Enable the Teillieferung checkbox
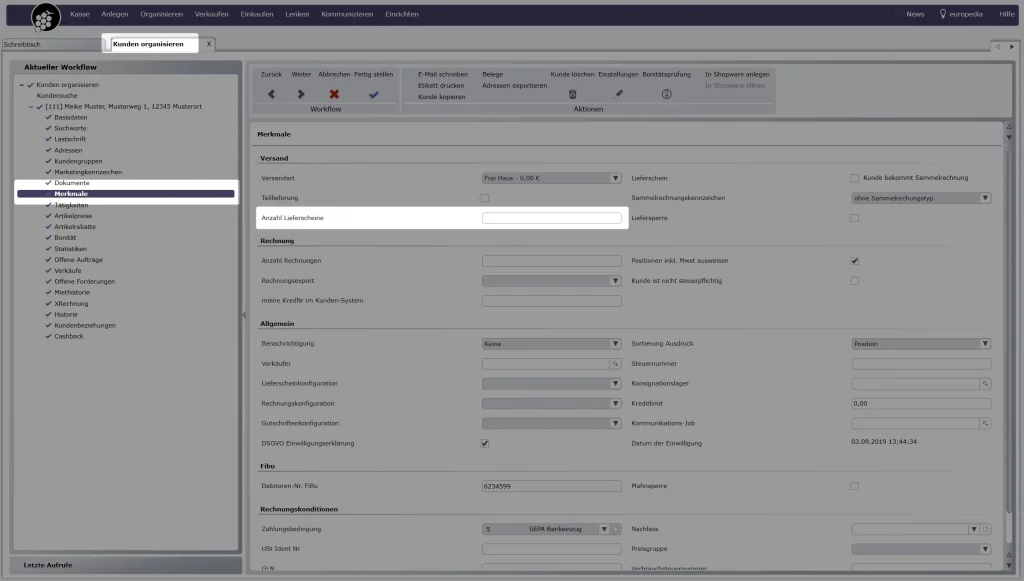This screenshot has width=1024, height=581. (x=485, y=198)
